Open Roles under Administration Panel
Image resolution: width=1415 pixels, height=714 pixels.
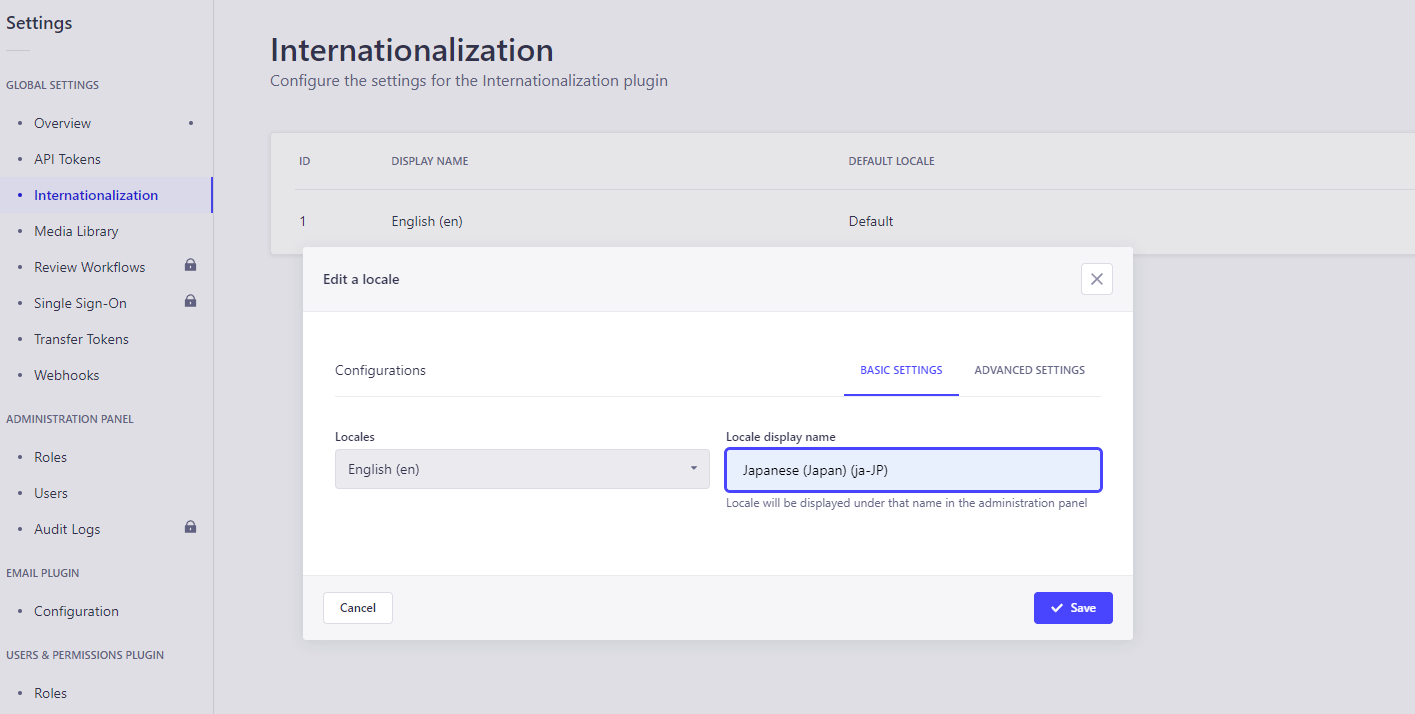pyautogui.click(x=50, y=457)
